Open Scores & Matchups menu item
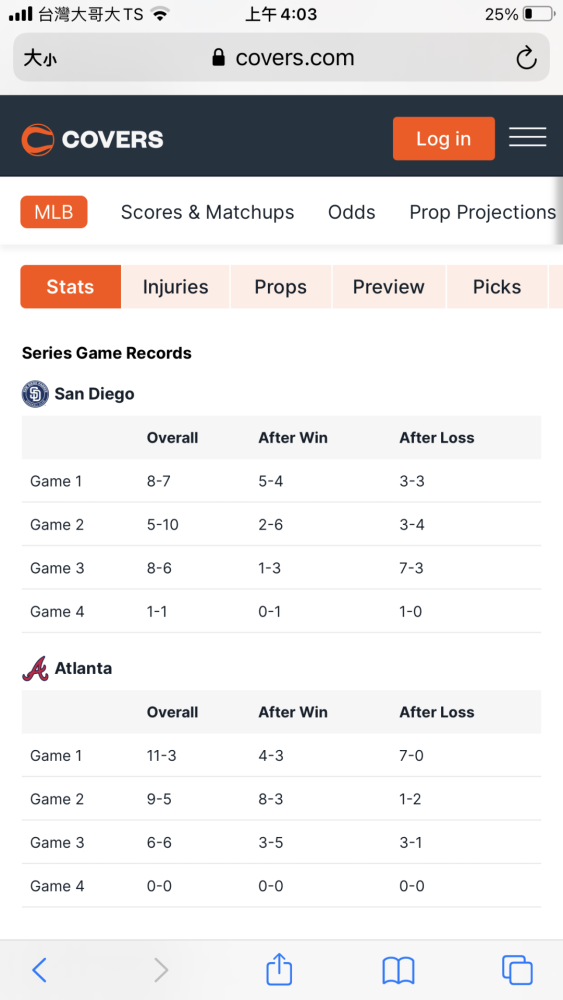This screenshot has width=563, height=1000. pos(207,212)
